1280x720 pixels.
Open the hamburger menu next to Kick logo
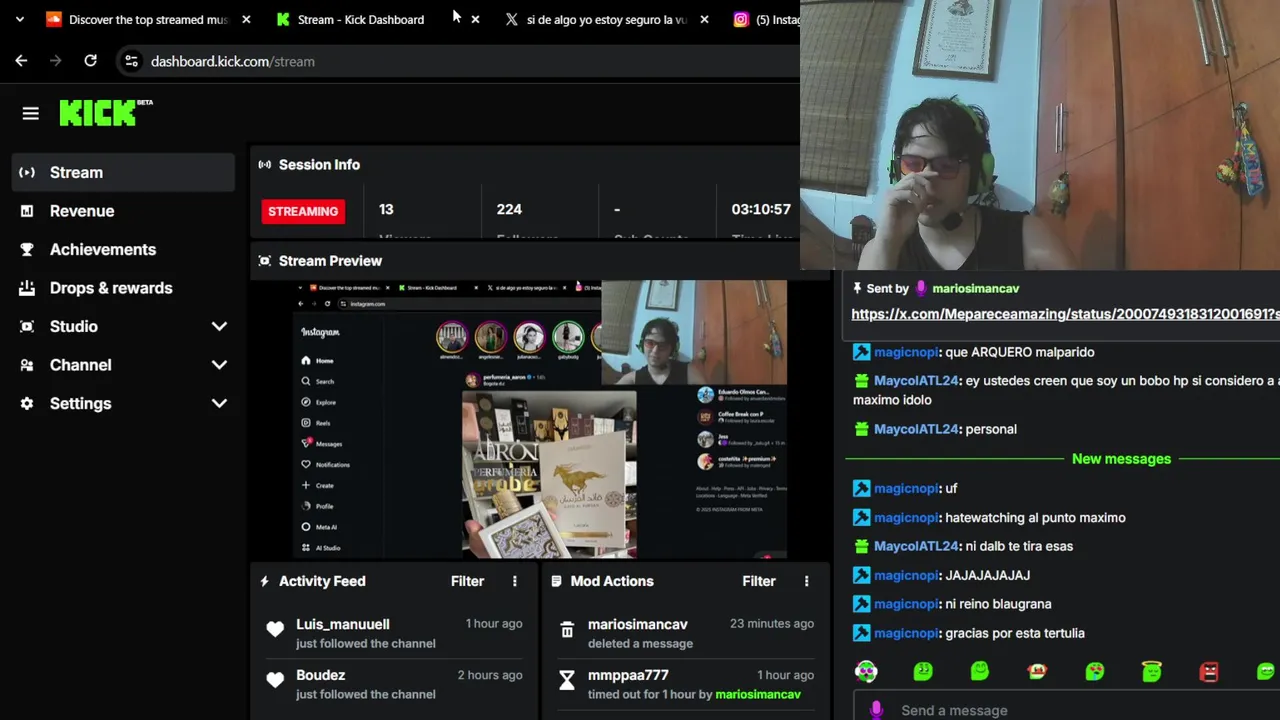[x=30, y=114]
